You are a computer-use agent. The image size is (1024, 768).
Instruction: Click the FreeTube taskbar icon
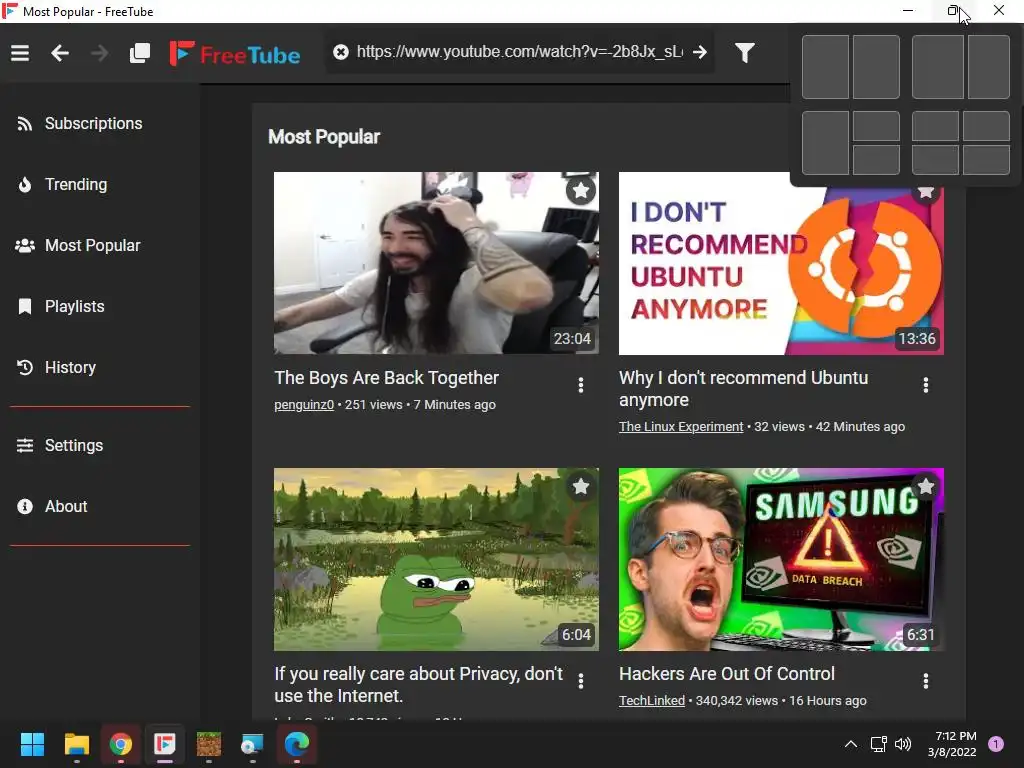165,744
